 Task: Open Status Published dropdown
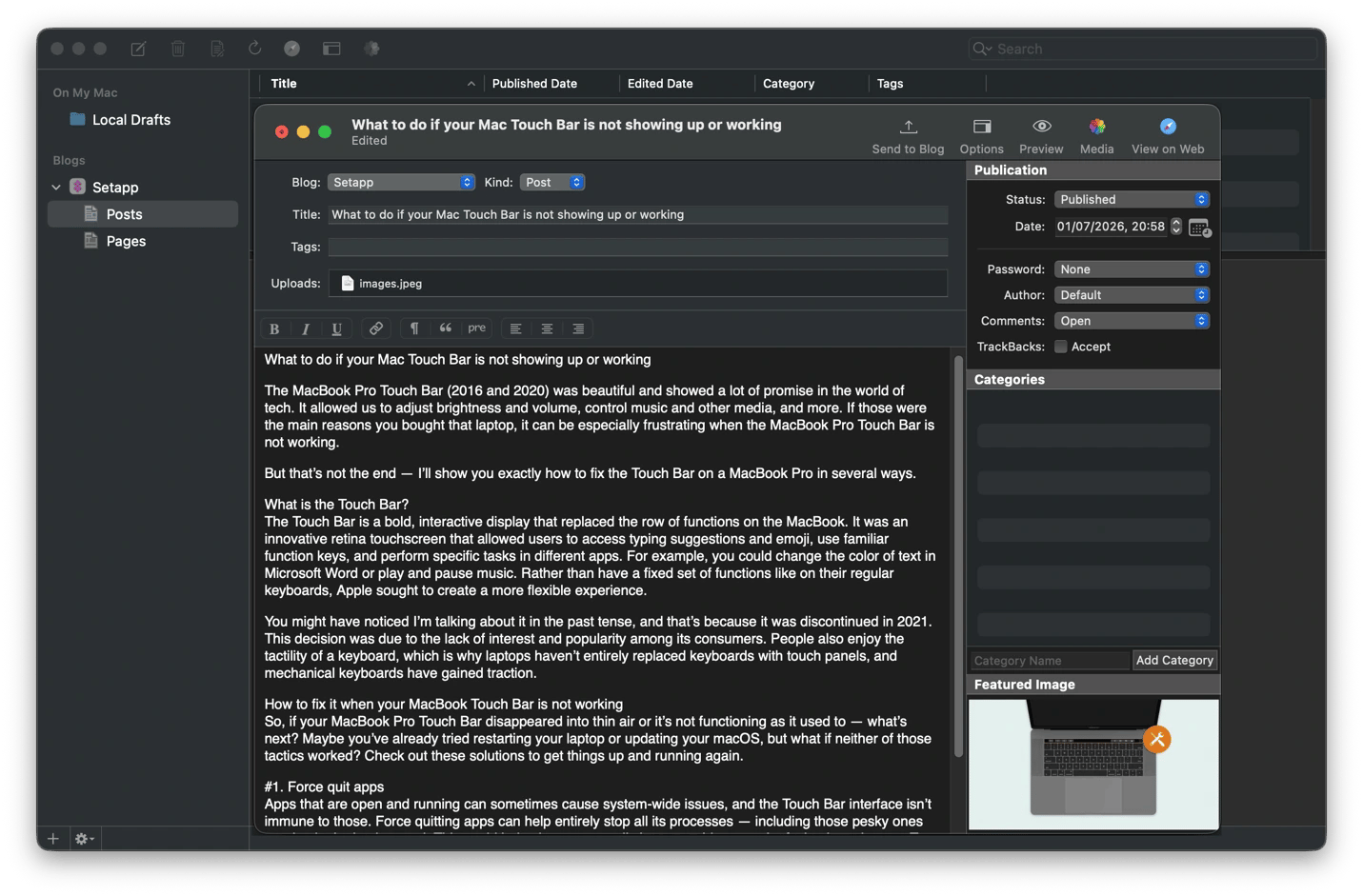pyautogui.click(x=1132, y=199)
